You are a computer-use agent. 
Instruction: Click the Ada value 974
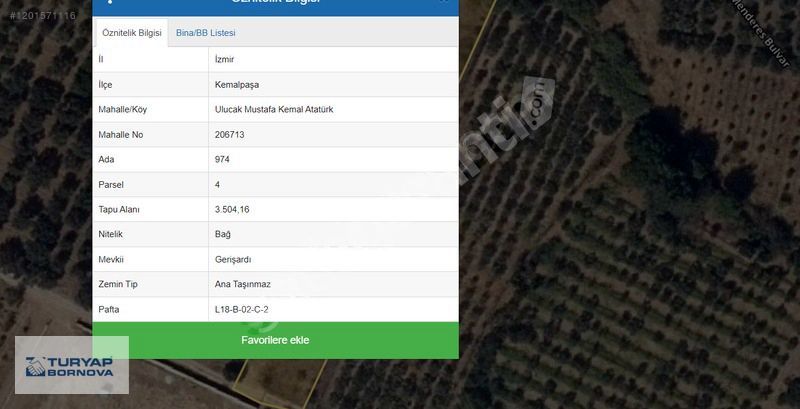(222, 160)
